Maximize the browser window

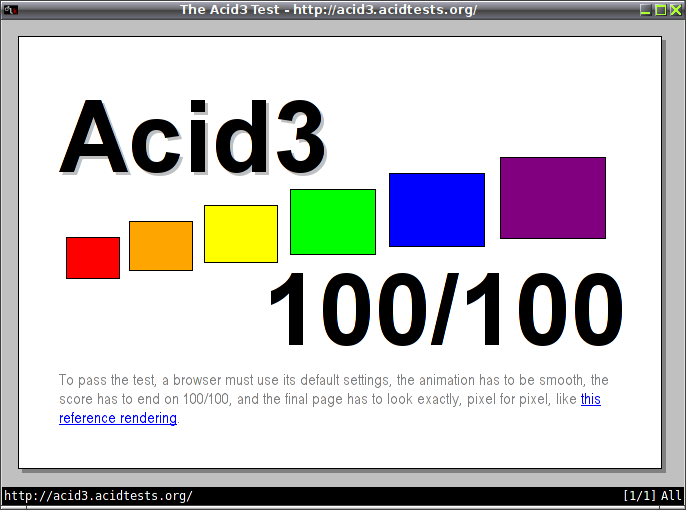pyautogui.click(x=661, y=10)
